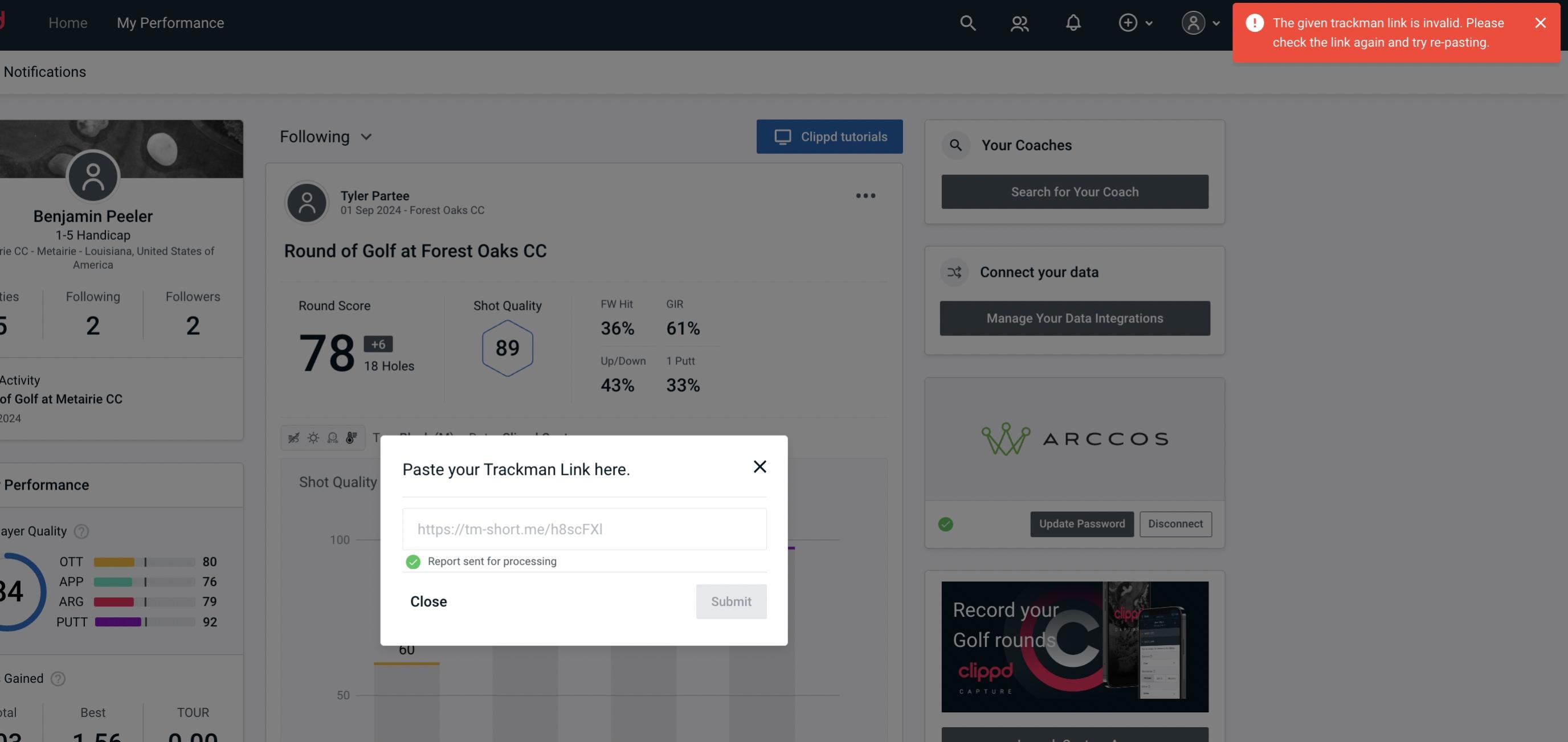
Task: Select Home tab in top navigation
Action: [x=66, y=22]
